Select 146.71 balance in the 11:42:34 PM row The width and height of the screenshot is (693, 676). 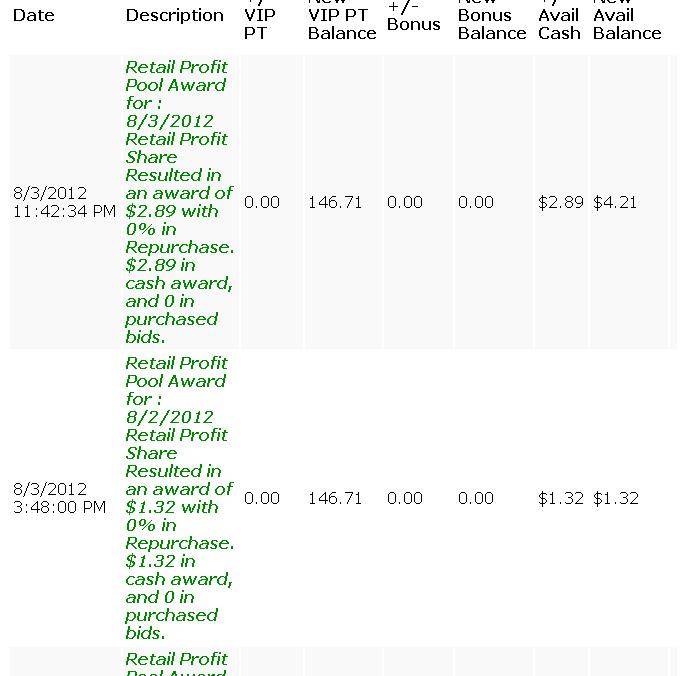pyautogui.click(x=335, y=202)
